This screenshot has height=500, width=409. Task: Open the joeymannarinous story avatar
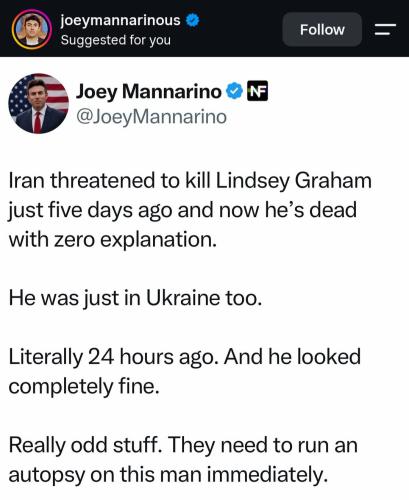point(32,29)
